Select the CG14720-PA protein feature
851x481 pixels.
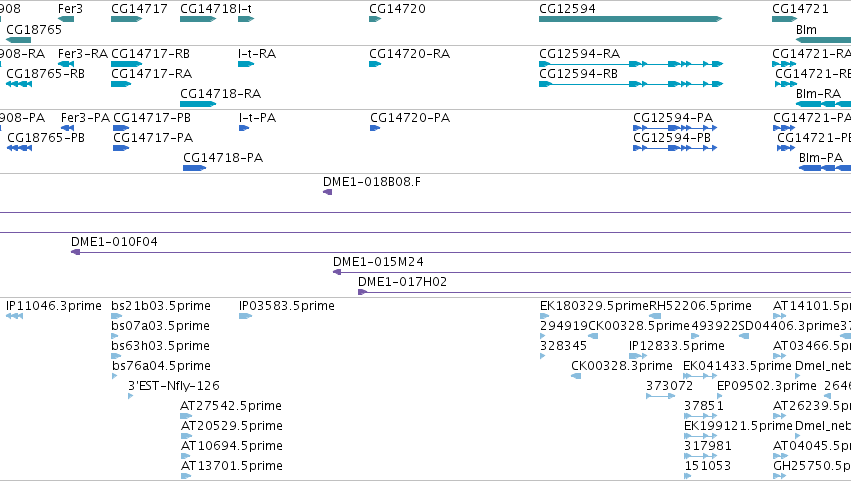(375, 128)
